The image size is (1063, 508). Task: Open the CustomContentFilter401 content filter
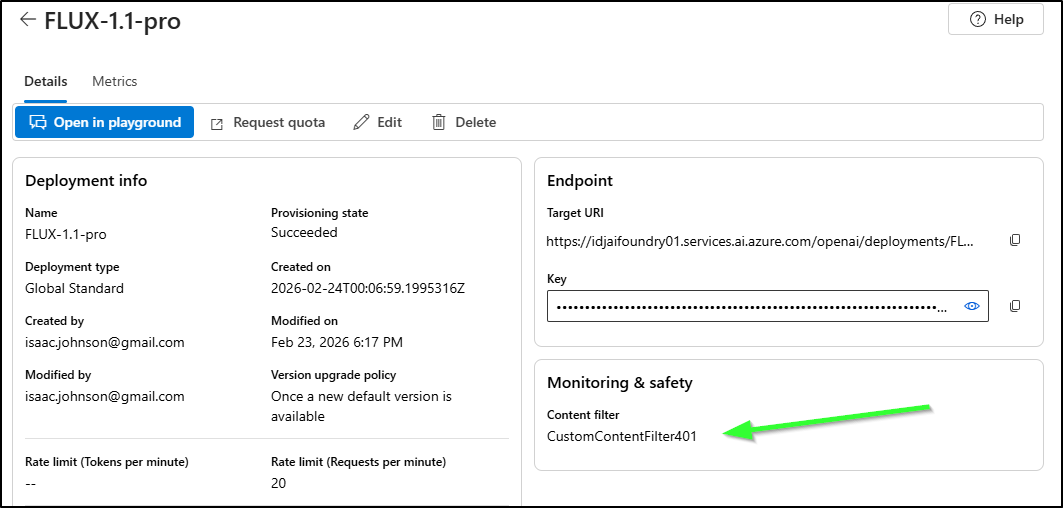point(621,436)
